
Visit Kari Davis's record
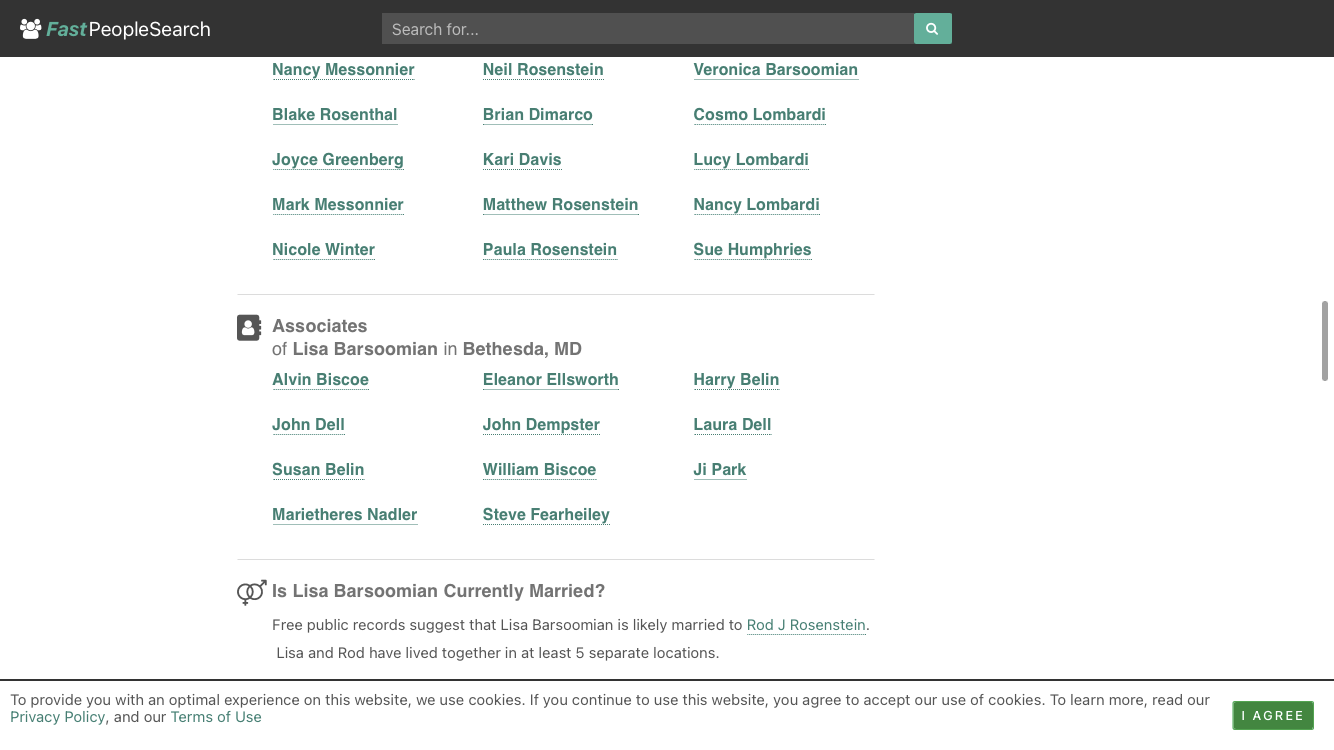[x=522, y=159]
